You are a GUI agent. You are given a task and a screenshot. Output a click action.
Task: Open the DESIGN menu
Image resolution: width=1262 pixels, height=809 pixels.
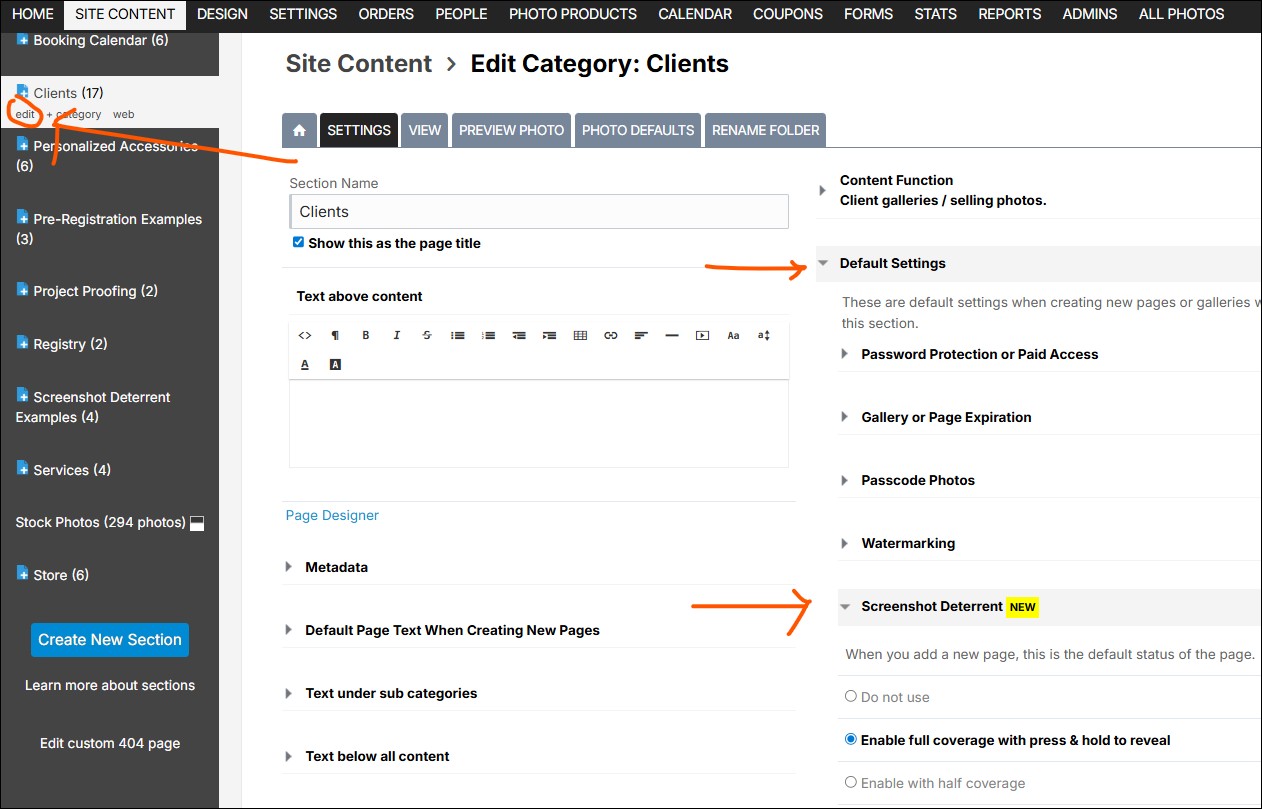click(222, 14)
